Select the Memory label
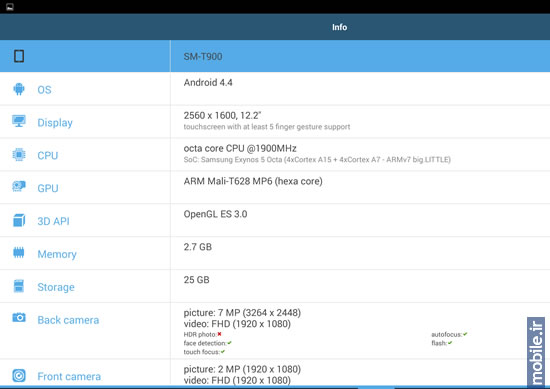This screenshot has width=550, height=389. tap(57, 254)
